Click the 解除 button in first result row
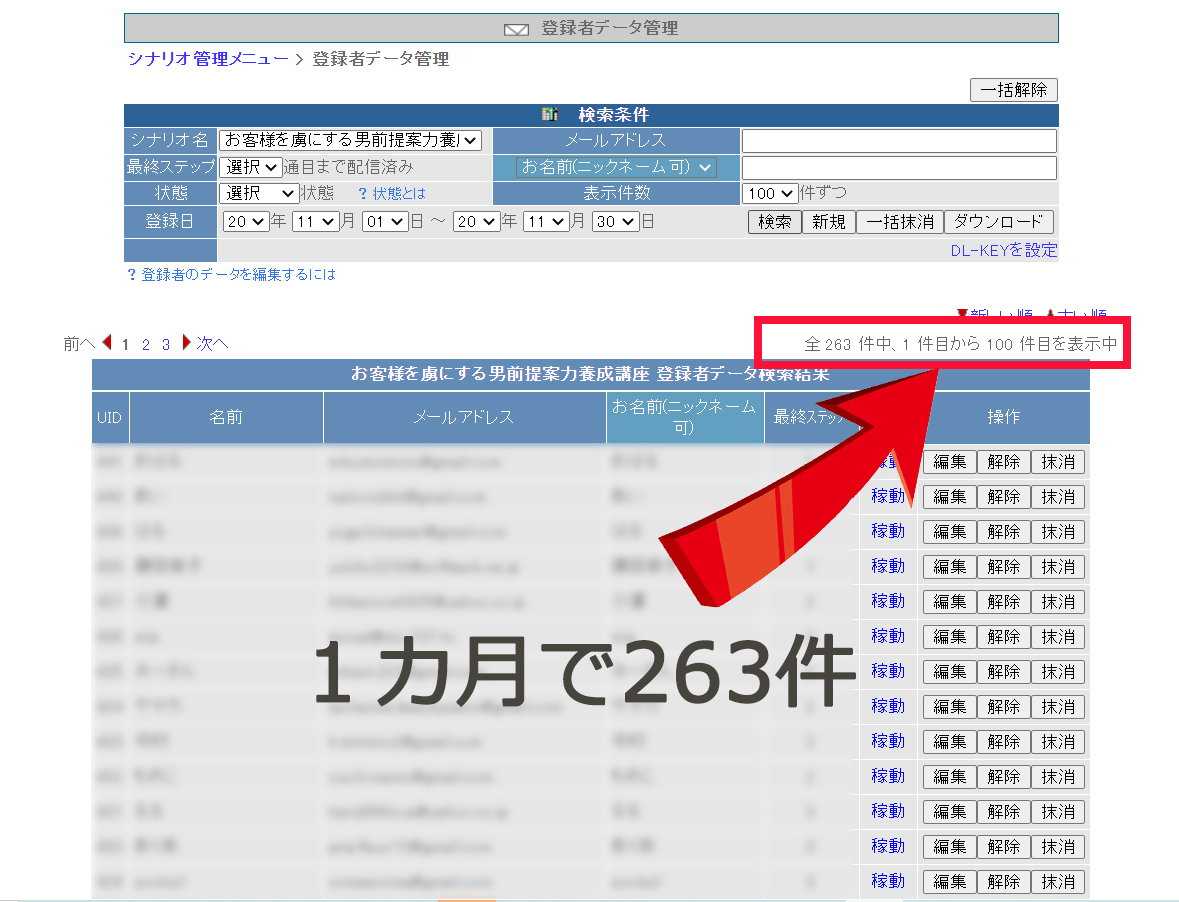The image size is (1179, 902). [x=1004, y=462]
